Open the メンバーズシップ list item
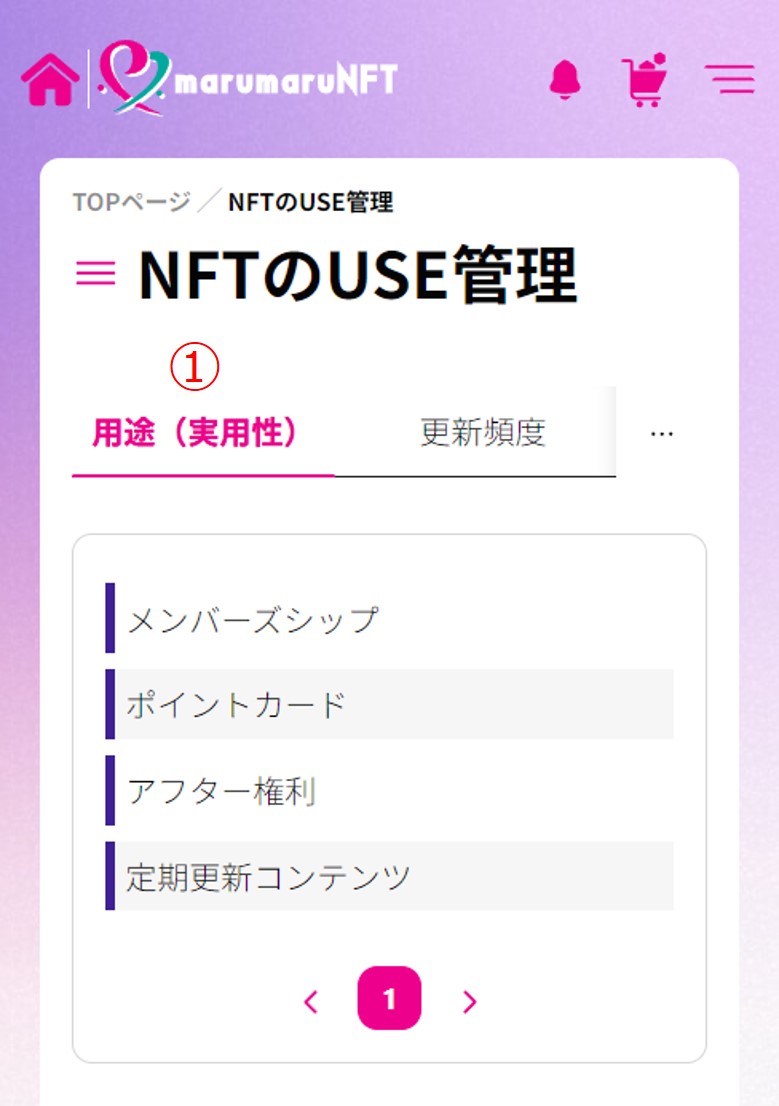This screenshot has height=1106, width=779. click(x=390, y=618)
